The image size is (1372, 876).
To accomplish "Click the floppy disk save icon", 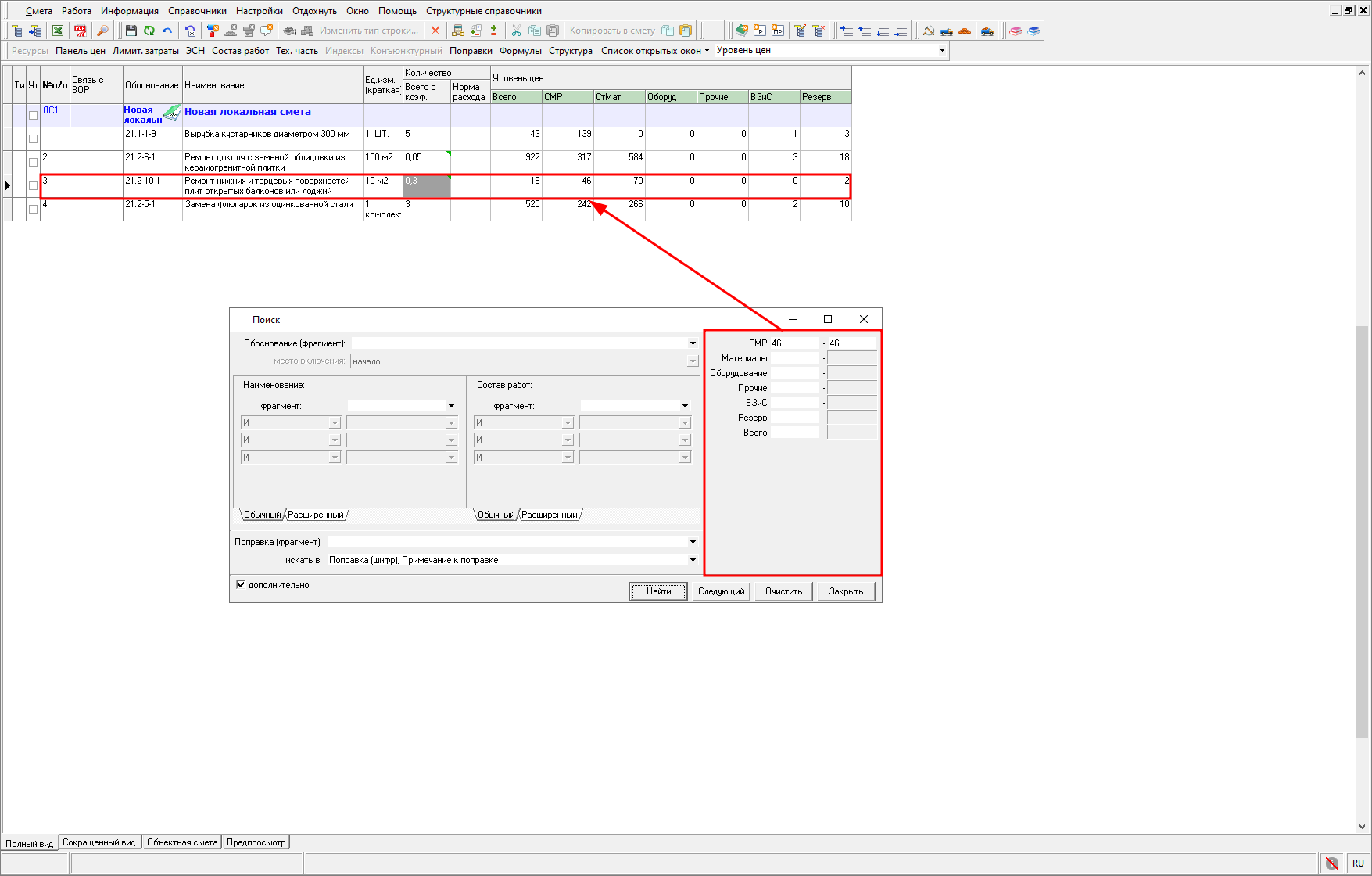I will 131,31.
